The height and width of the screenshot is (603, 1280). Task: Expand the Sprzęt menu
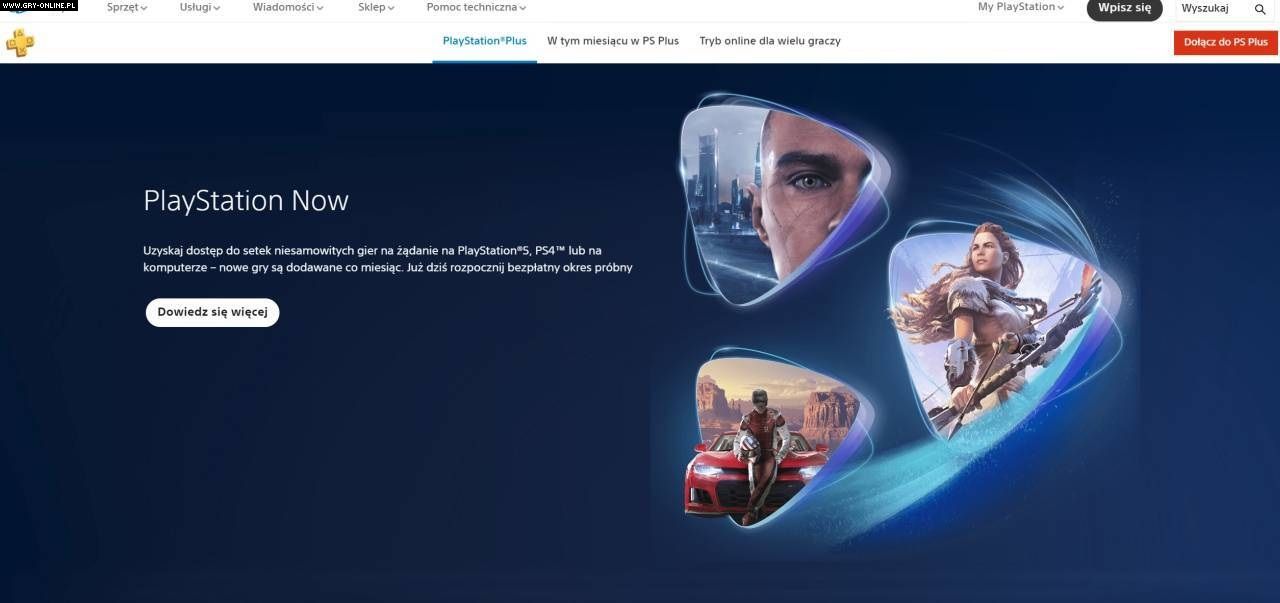pos(127,7)
